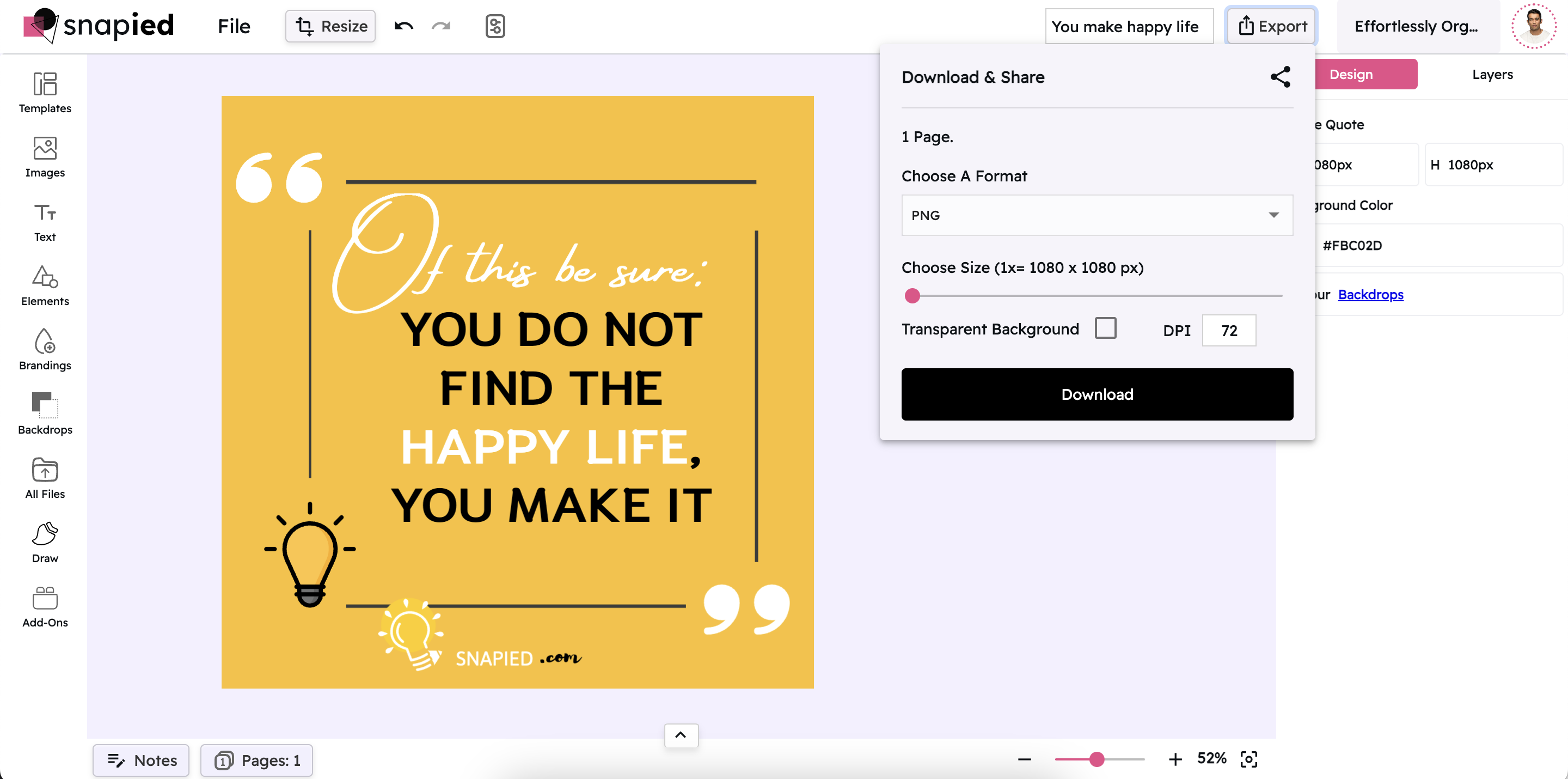Open the Brandings panel
Viewport: 1568px width, 779px height.
point(45,350)
